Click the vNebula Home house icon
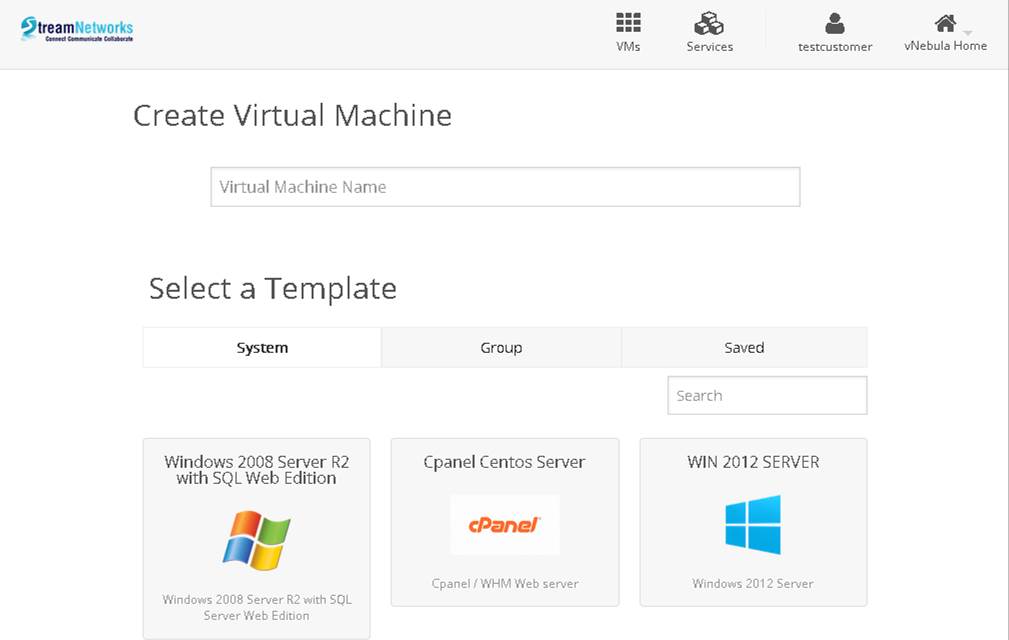Viewport: 1009px width, 640px height. [x=944, y=22]
